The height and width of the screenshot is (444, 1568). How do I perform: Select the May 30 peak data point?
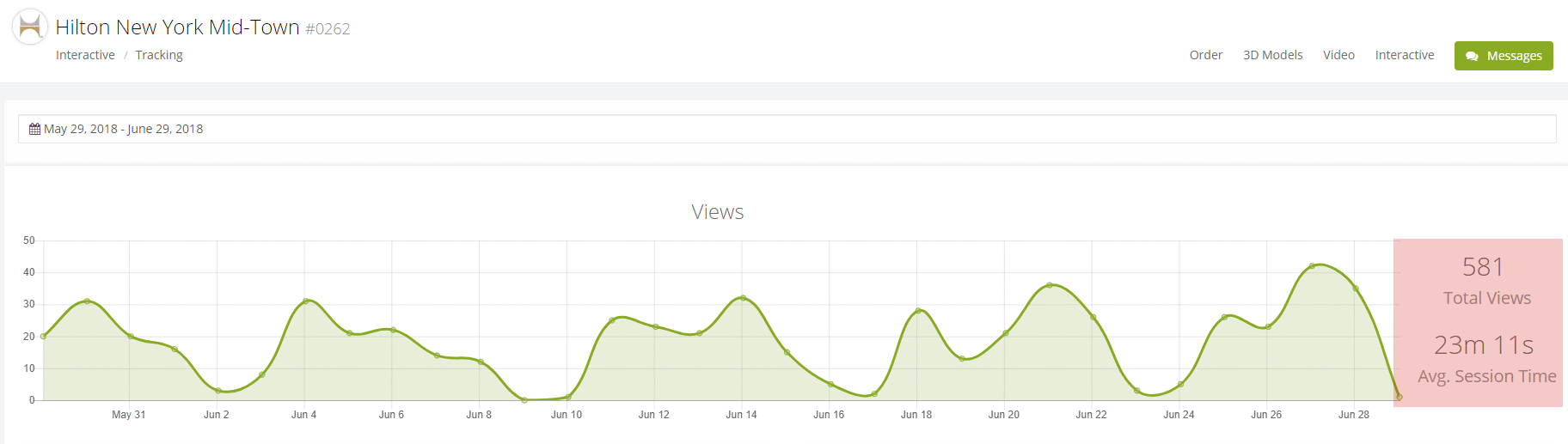pos(87,301)
